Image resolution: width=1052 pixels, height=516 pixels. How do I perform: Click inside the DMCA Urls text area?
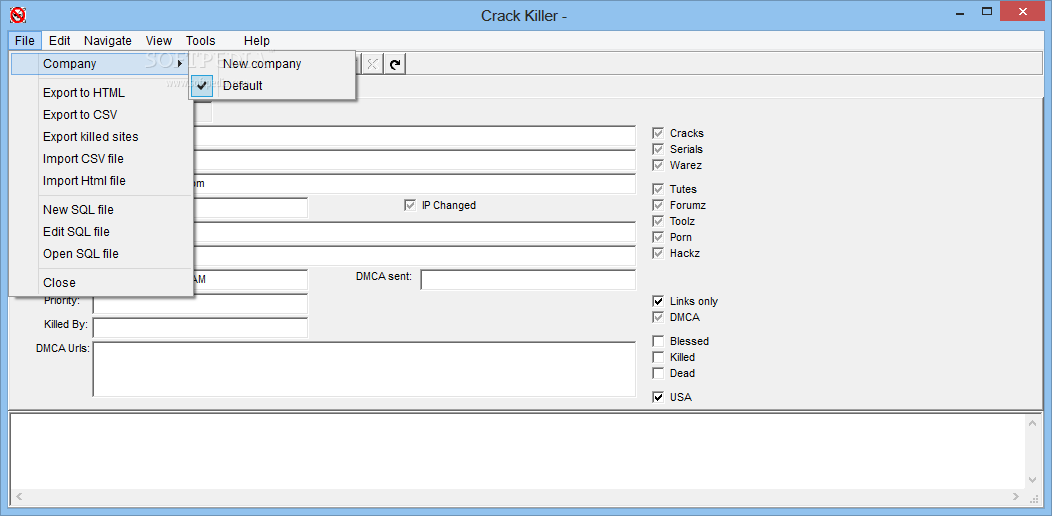[x=364, y=369]
